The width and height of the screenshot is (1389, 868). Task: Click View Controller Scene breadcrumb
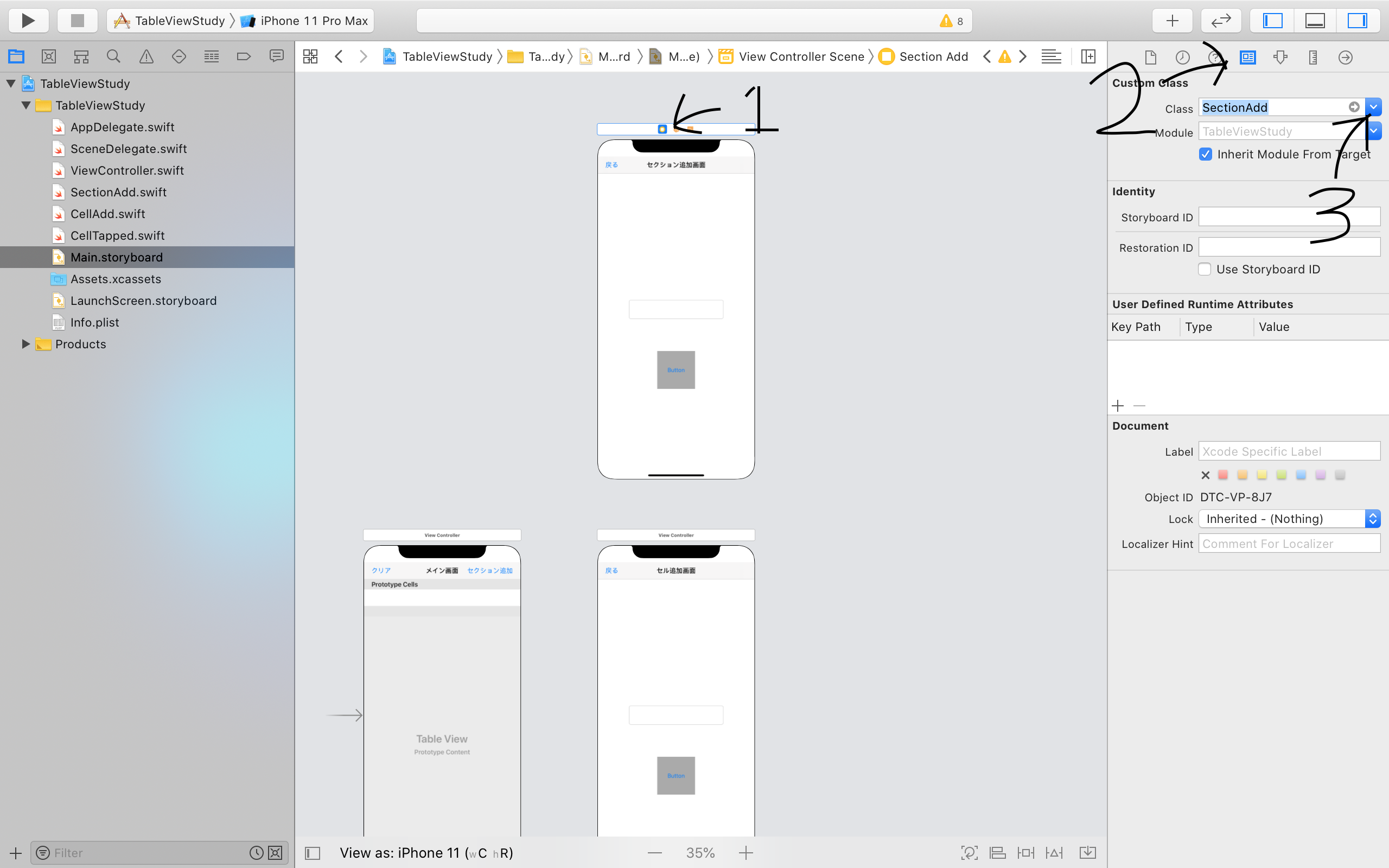[x=801, y=56]
